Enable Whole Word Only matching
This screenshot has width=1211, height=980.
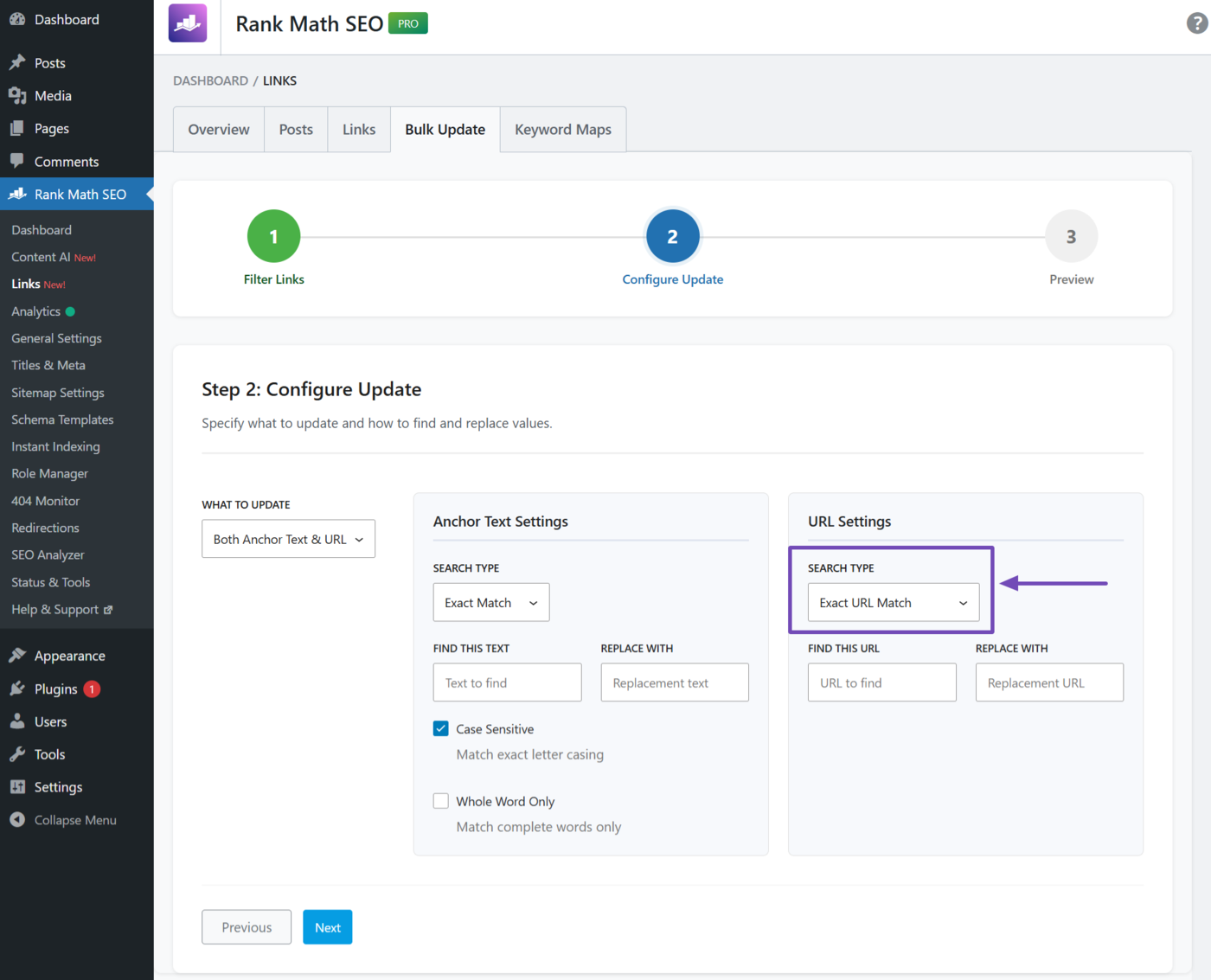click(441, 801)
